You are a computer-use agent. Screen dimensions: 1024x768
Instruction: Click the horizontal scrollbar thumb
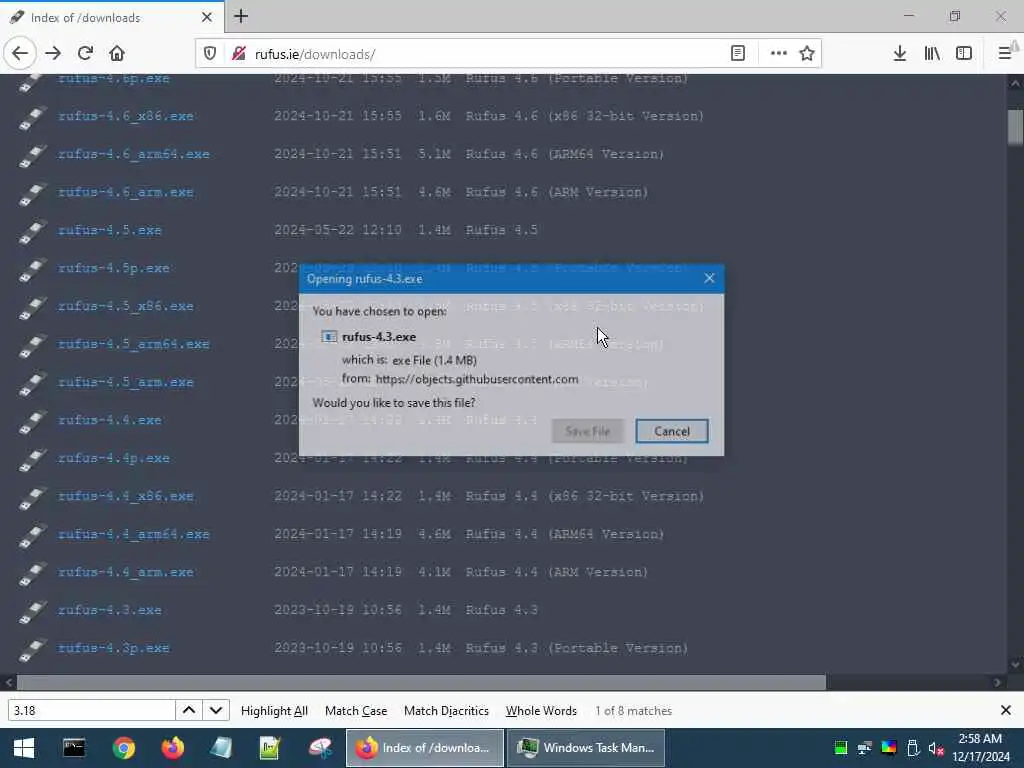coord(421,682)
